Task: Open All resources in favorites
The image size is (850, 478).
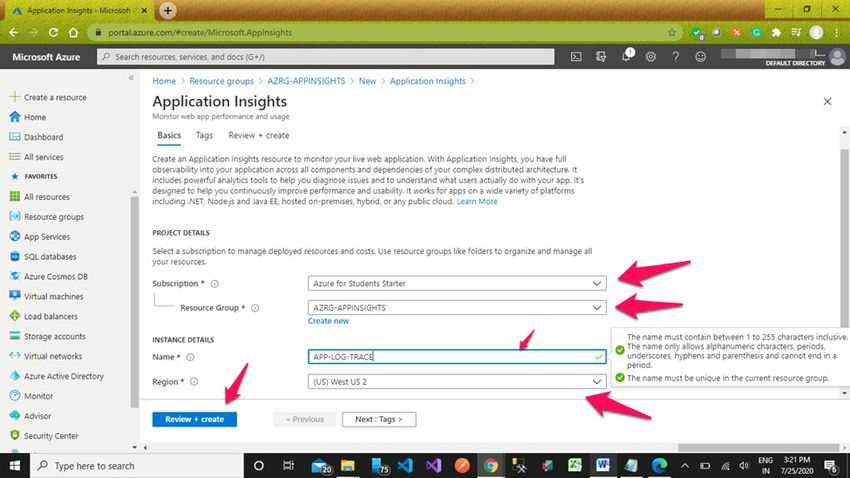Action: 40,197
